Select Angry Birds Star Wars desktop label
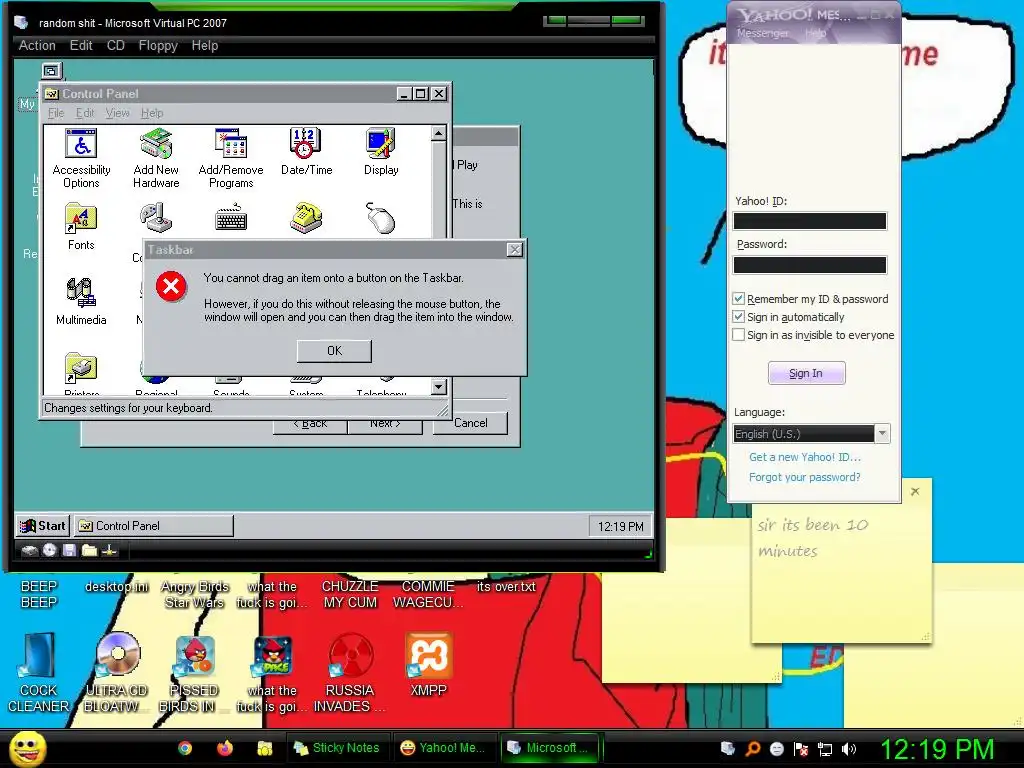The height and width of the screenshot is (768, 1024). coord(195,594)
